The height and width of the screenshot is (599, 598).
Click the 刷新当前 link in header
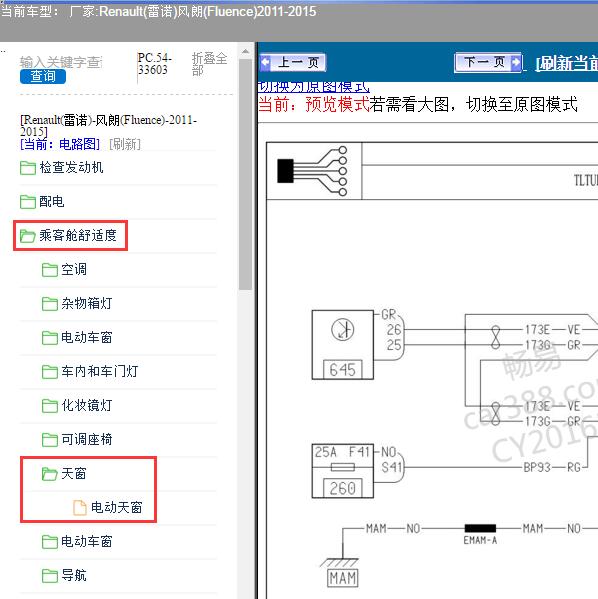point(567,63)
